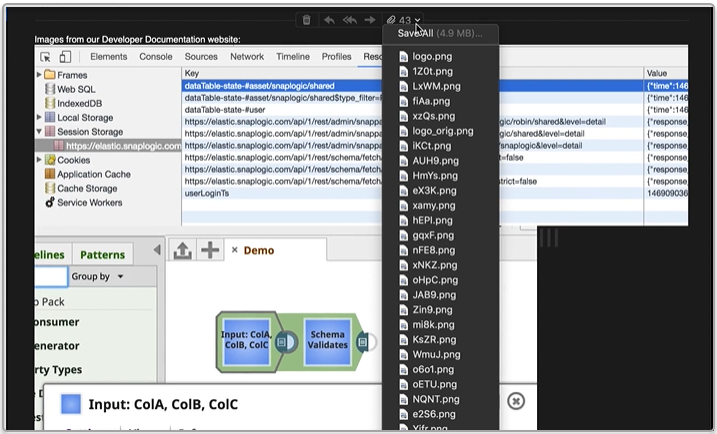Select logo.png in the attachment list
The width and height of the screenshot is (717, 434).
(431, 57)
